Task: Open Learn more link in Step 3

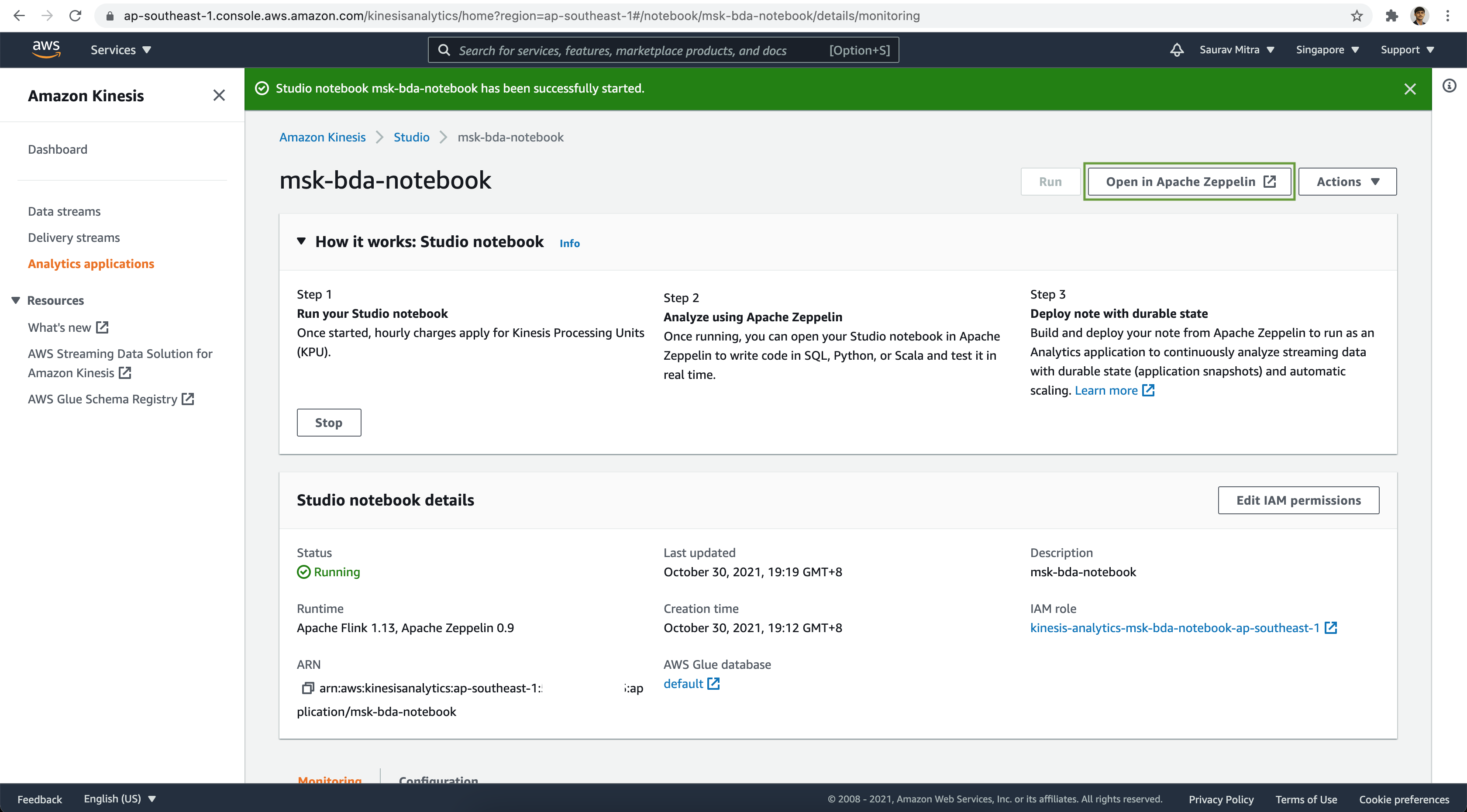Action: tap(1114, 390)
